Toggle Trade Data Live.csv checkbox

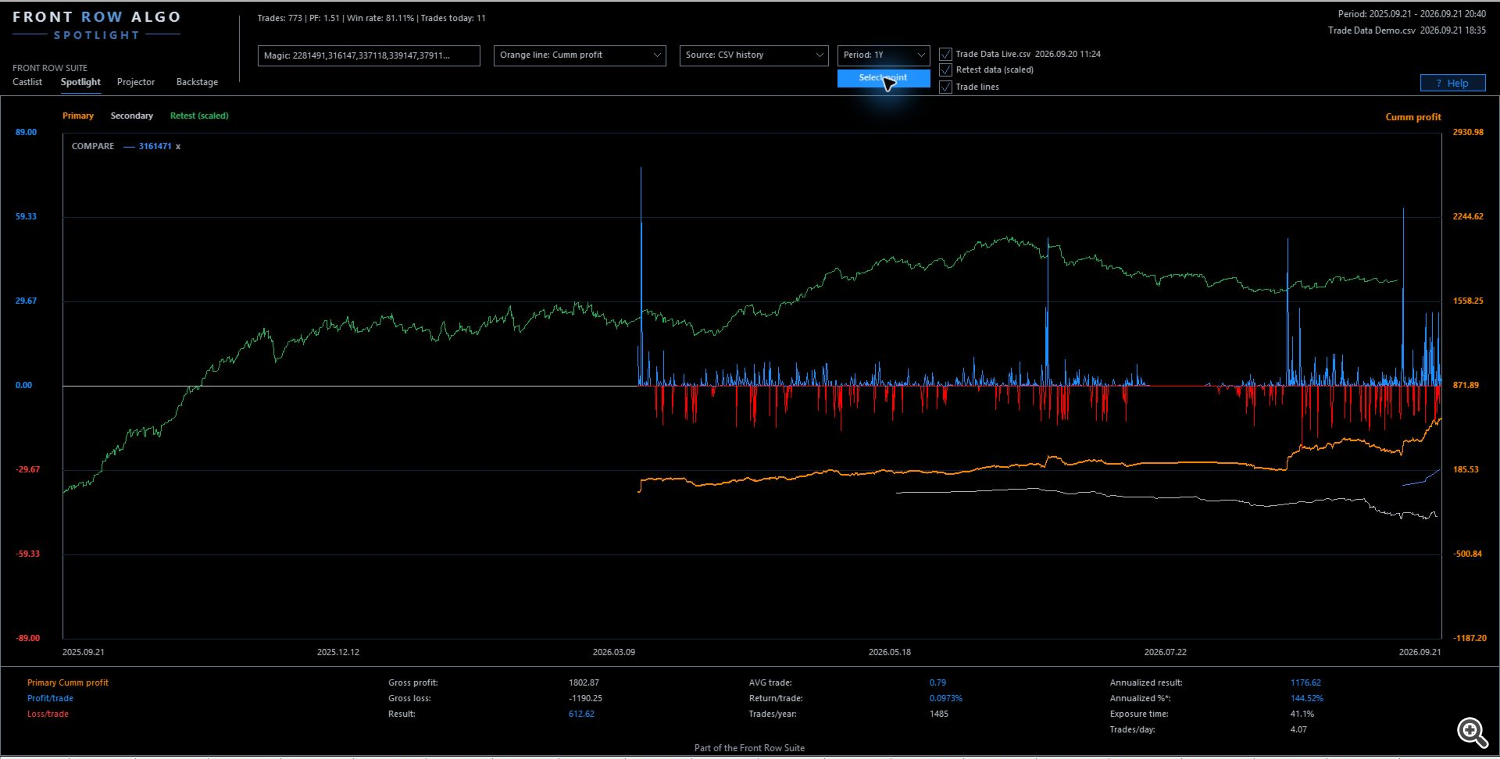946,54
